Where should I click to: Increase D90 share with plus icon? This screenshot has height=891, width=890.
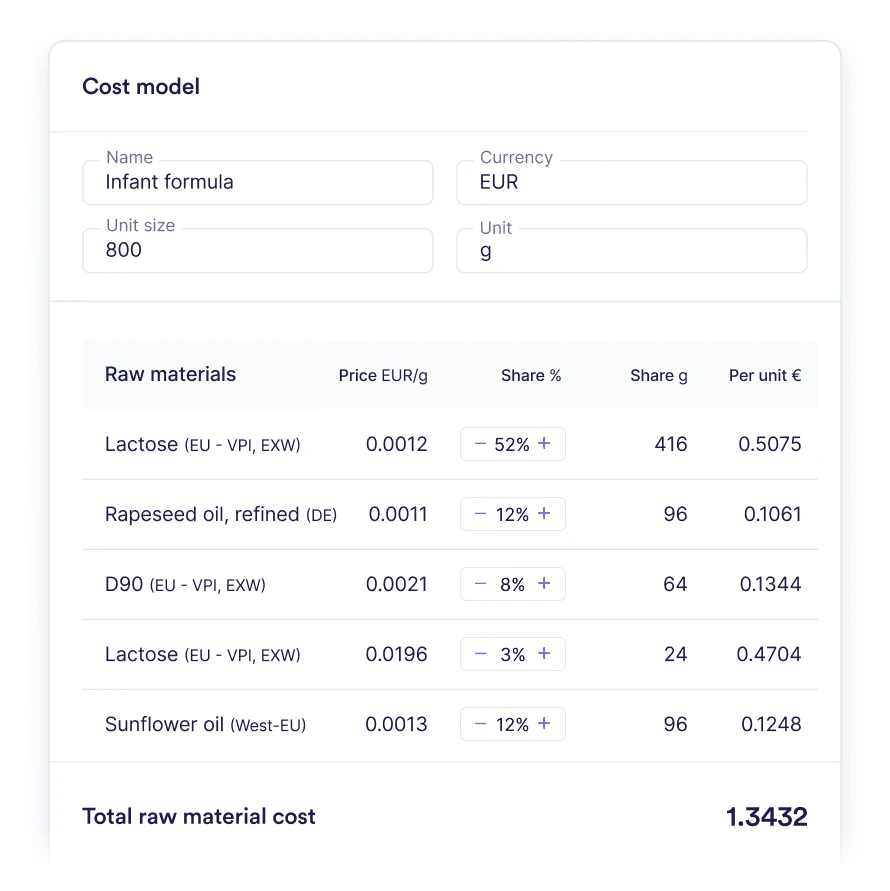tap(544, 583)
